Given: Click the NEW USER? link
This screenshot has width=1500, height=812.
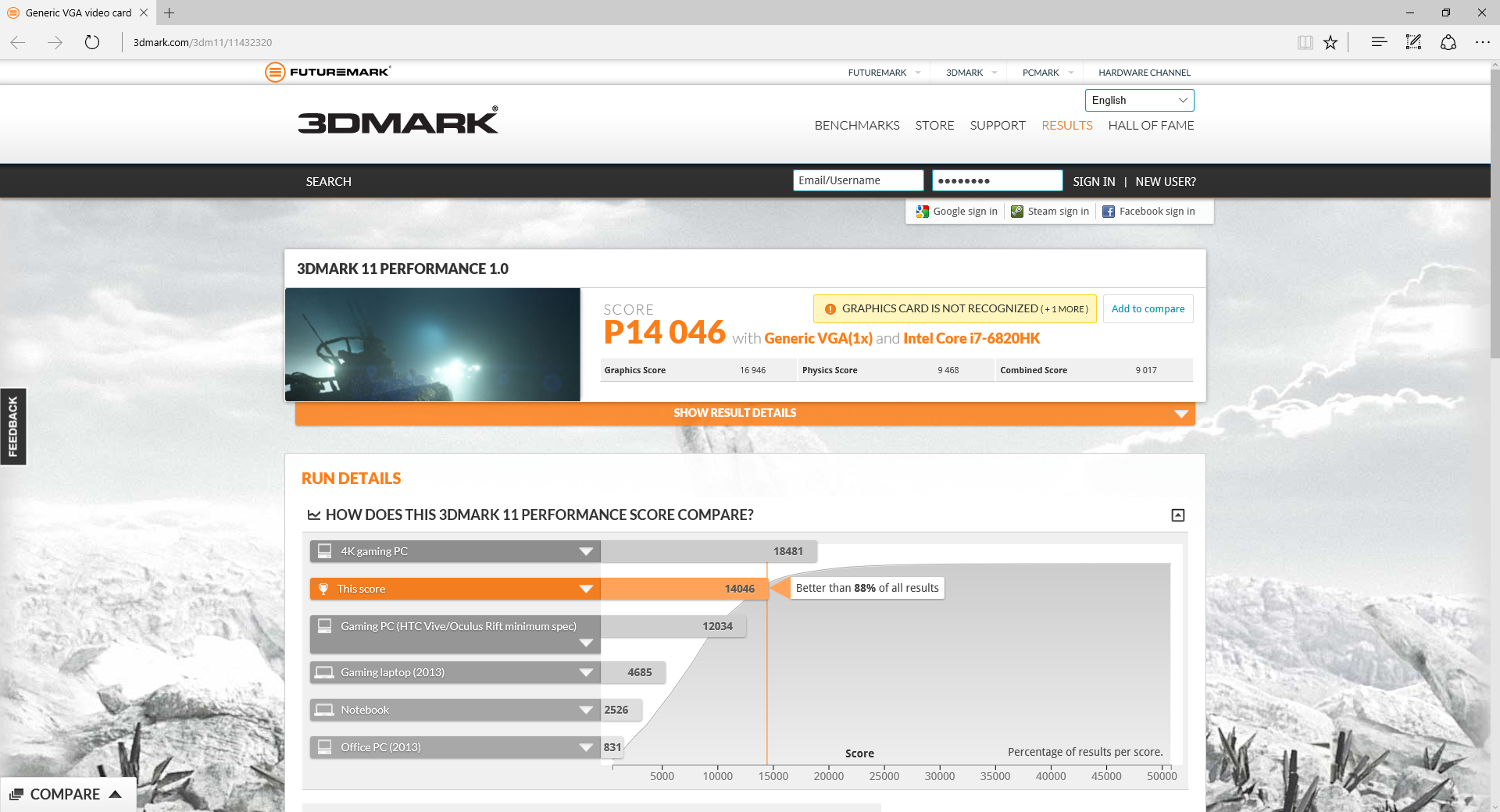Looking at the screenshot, I should 1166,181.
